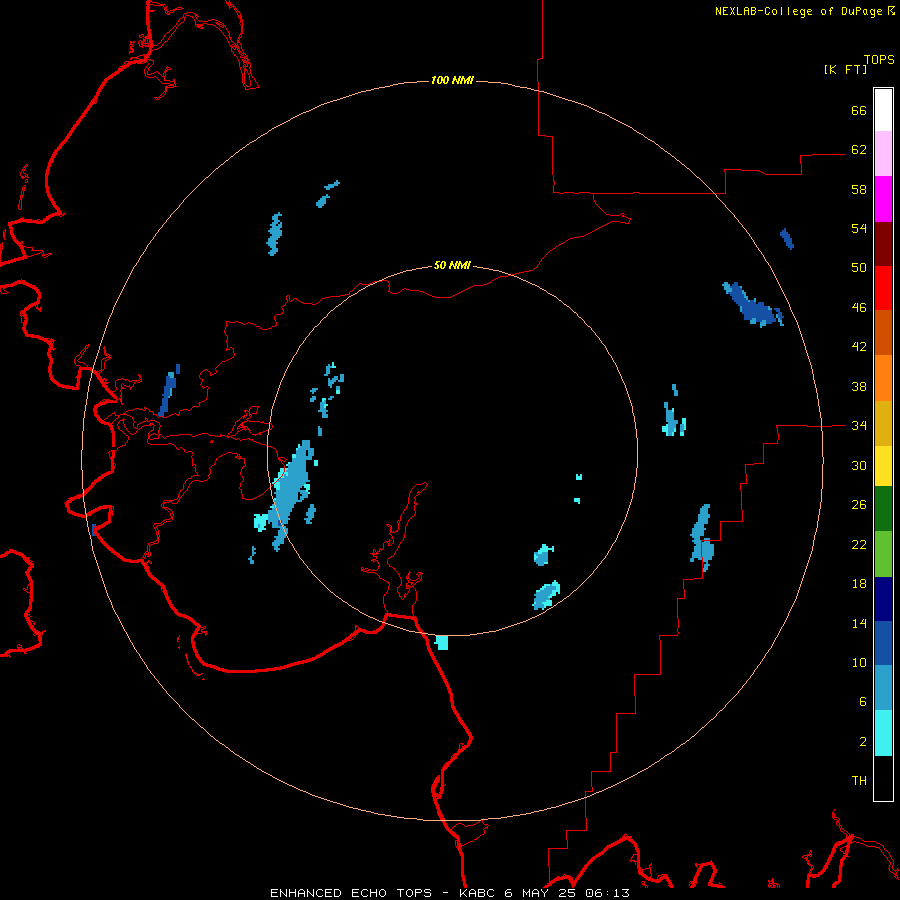Click the "14" legend value
The width and height of the screenshot is (900, 900).
pos(859,623)
